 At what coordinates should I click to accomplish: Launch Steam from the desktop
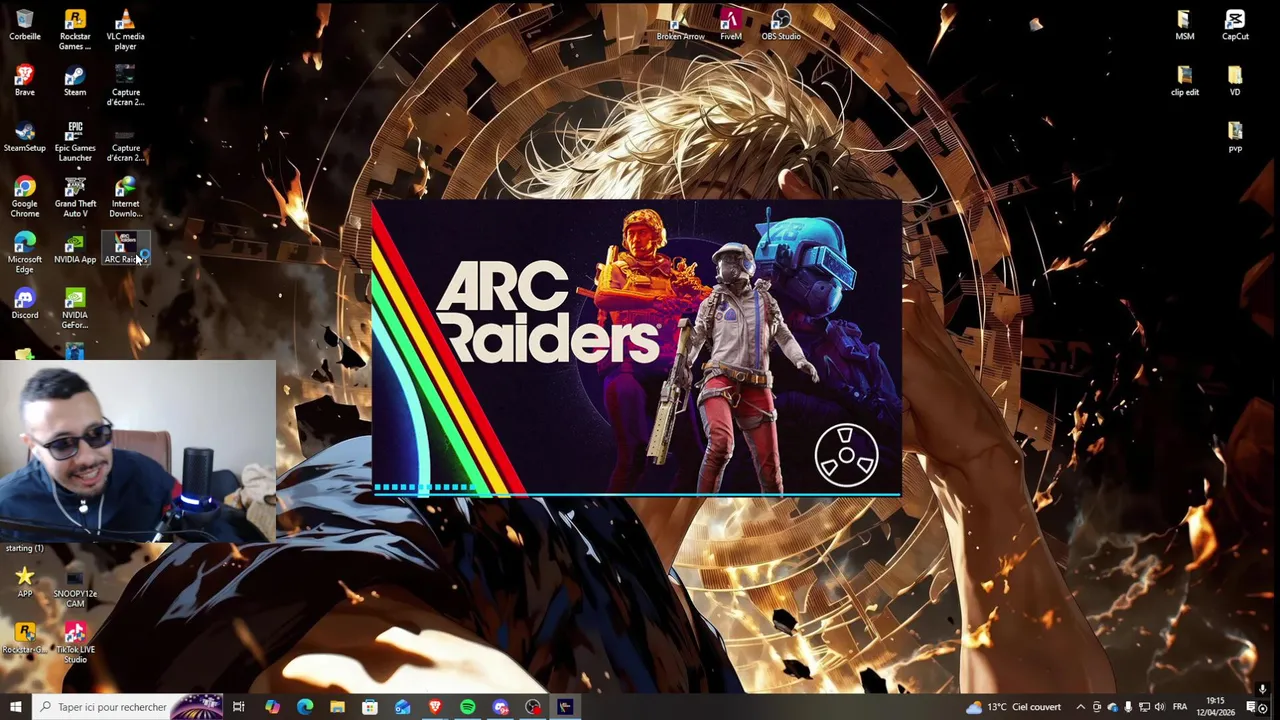pos(75,81)
